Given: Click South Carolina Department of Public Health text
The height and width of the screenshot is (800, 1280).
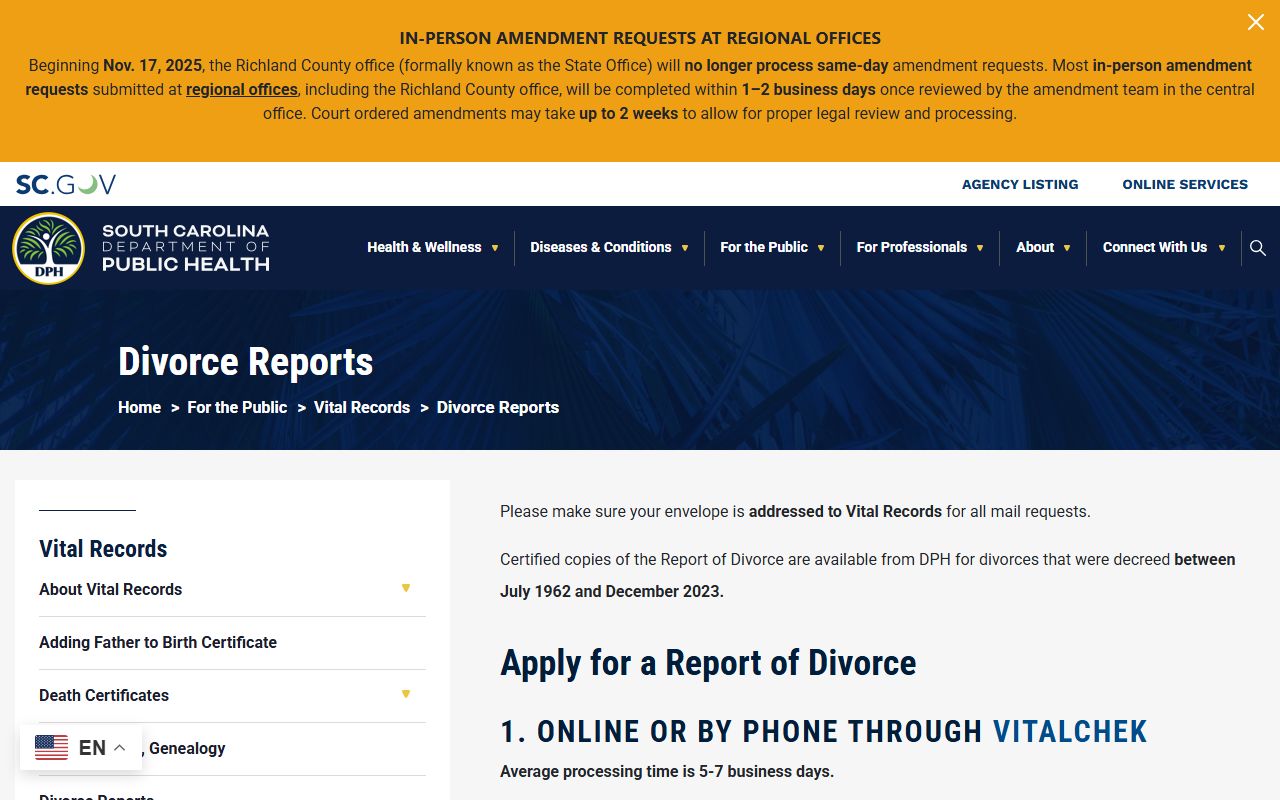Looking at the screenshot, I should click(186, 248).
